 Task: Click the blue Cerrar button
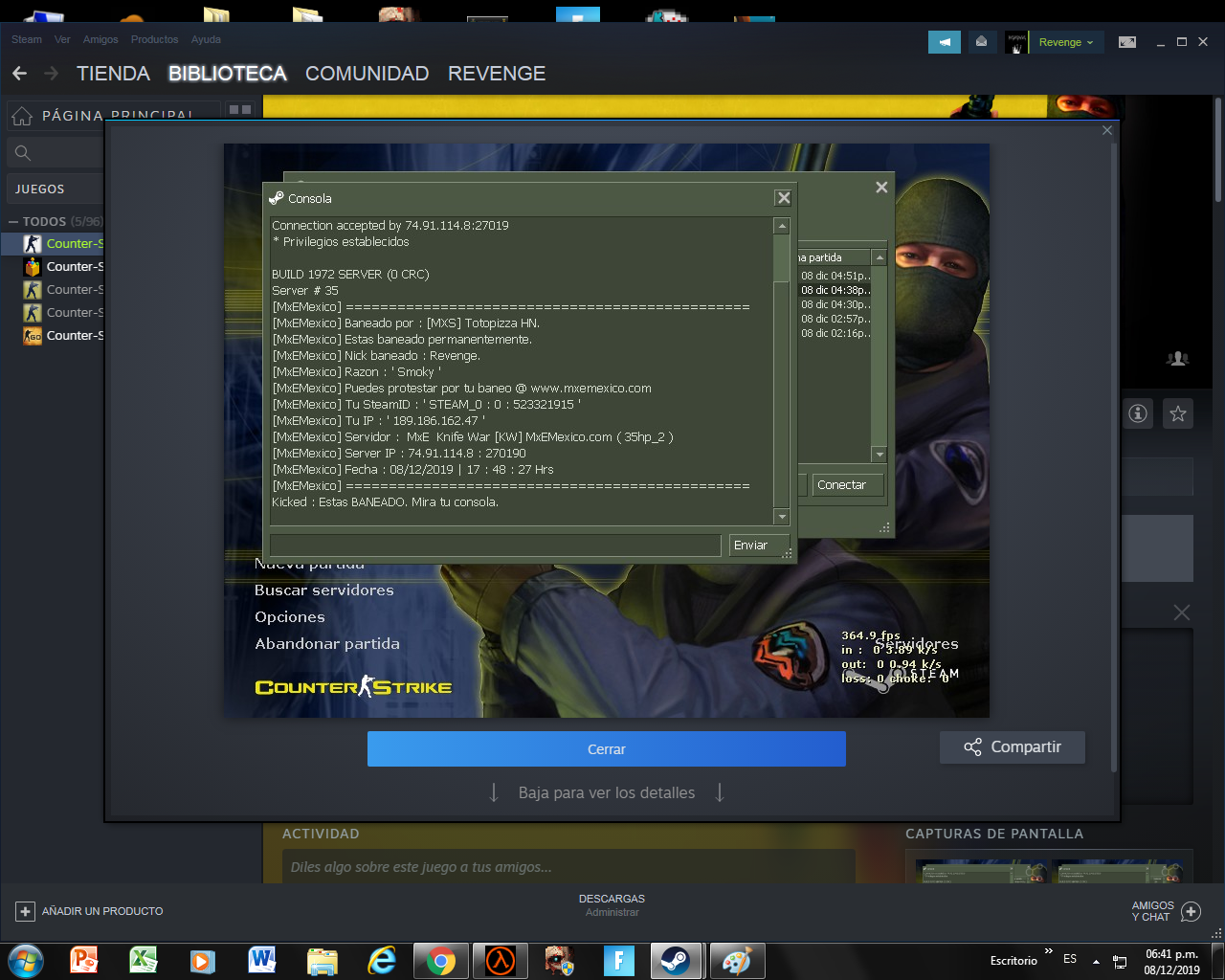pos(607,749)
